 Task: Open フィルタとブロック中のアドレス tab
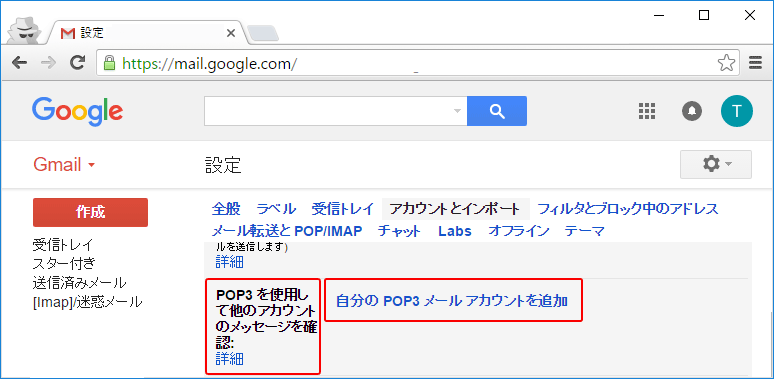pos(627,209)
